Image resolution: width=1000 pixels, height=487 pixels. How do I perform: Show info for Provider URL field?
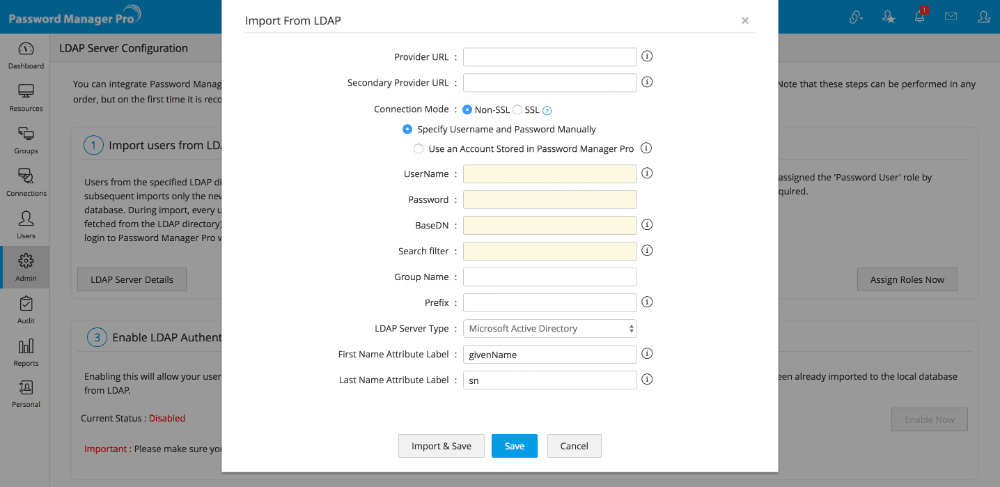pos(647,56)
